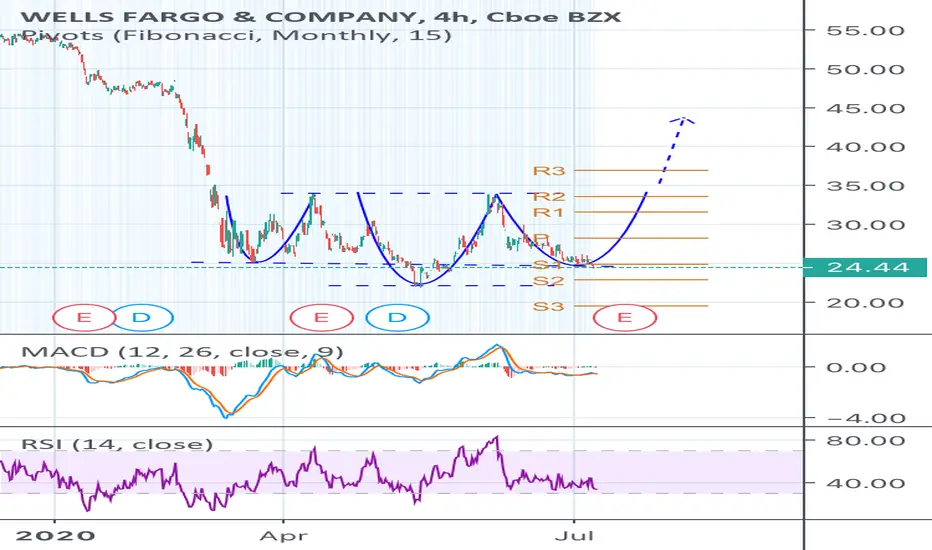
Task: Click the 30.00 price axis label
Action: (x=865, y=225)
